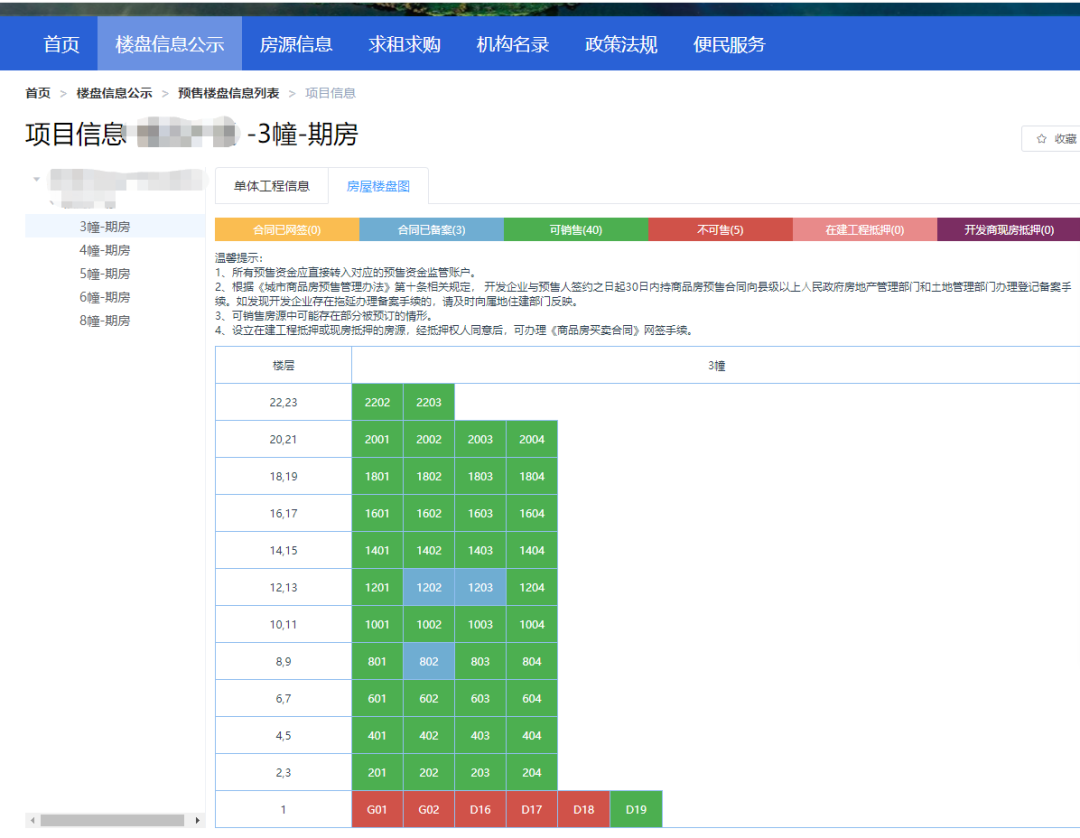Open unit 2004 cell
Viewport: 1080px width, 838px height.
[532, 439]
